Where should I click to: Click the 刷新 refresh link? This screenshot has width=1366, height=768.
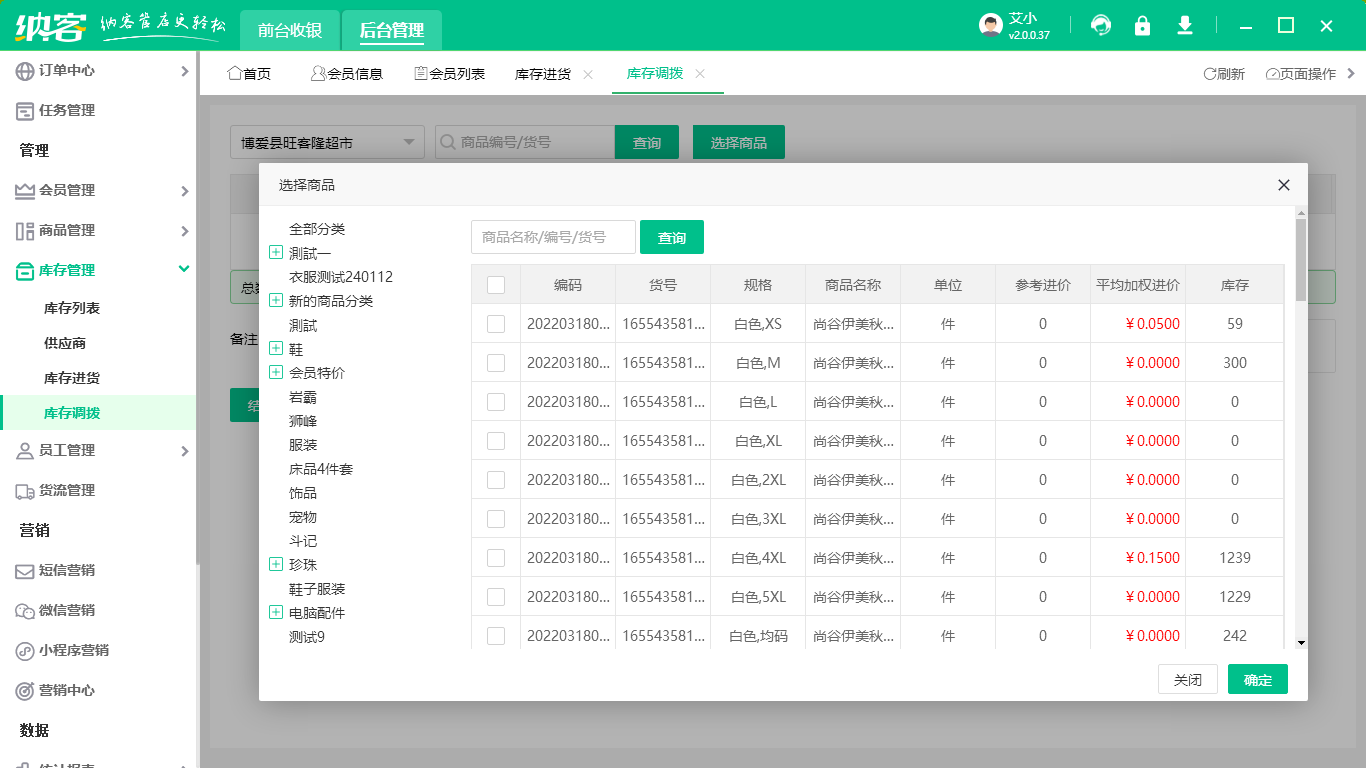[x=1223, y=73]
